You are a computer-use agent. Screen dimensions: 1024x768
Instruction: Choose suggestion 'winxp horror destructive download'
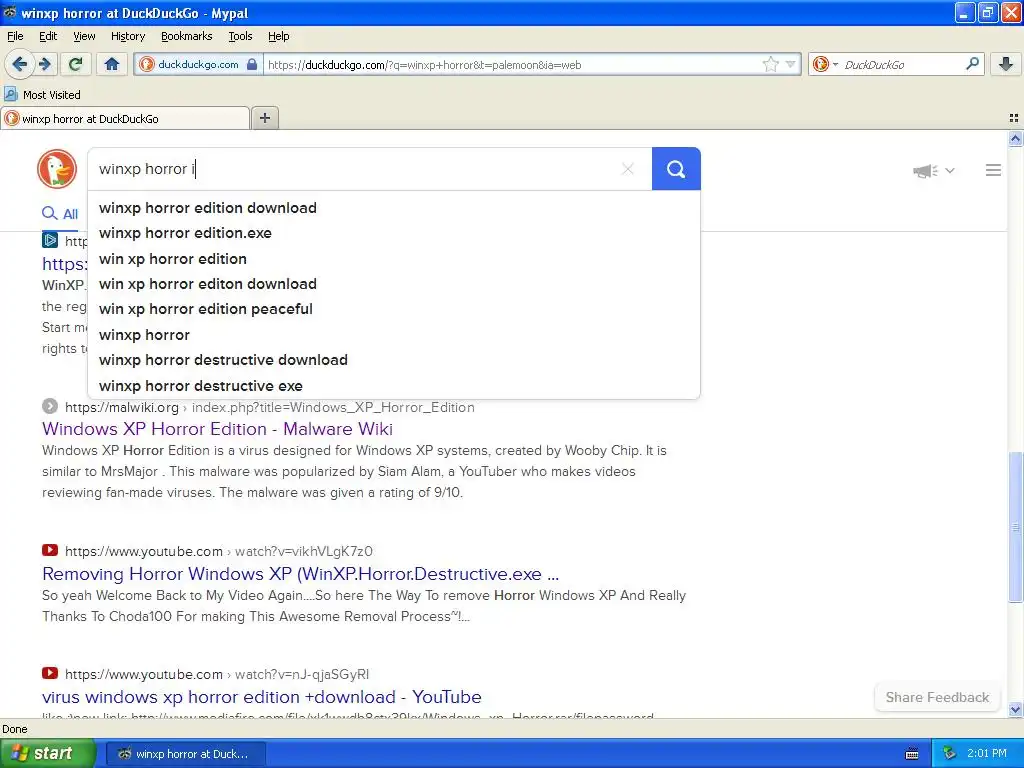point(394,360)
